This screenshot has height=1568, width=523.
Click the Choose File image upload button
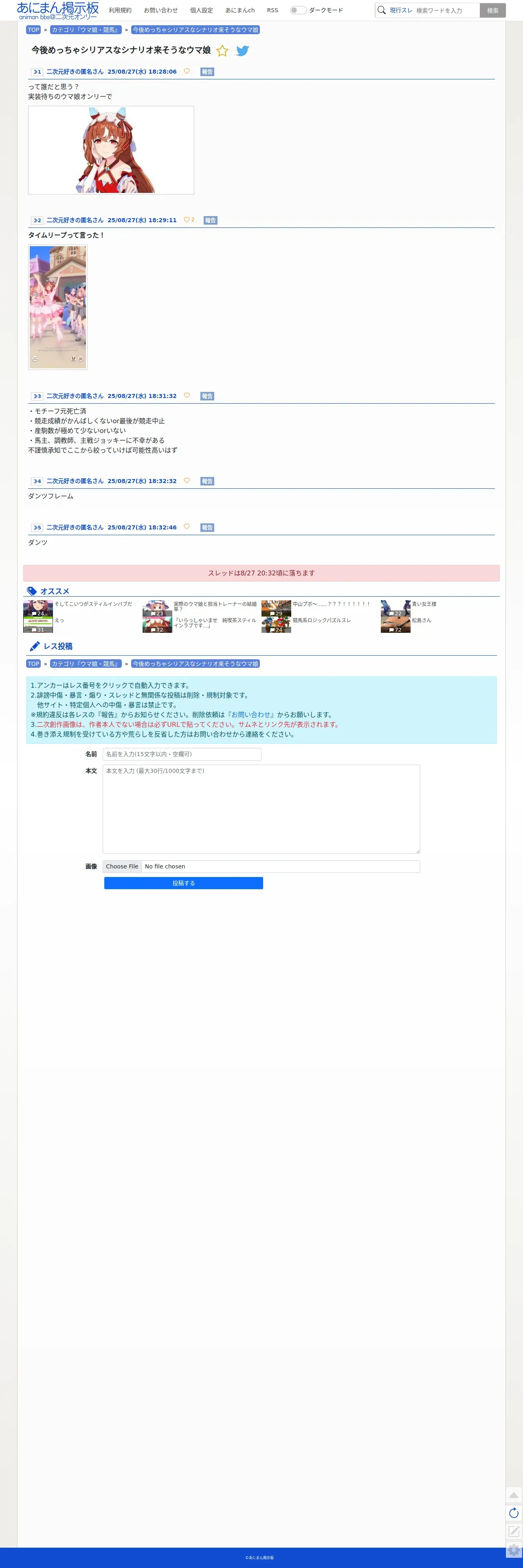tap(122, 866)
